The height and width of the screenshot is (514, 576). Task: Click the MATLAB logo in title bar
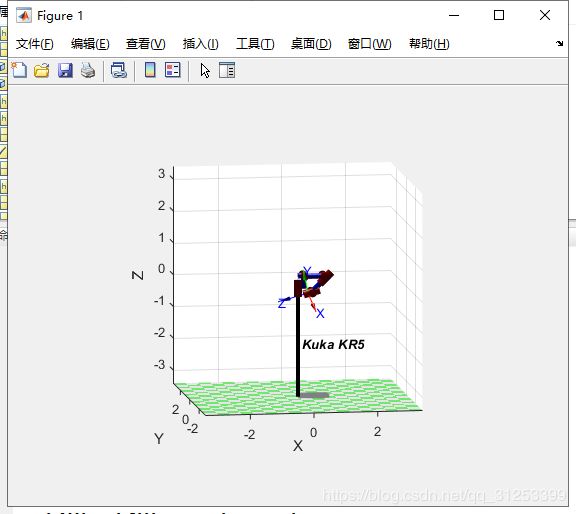(x=24, y=15)
